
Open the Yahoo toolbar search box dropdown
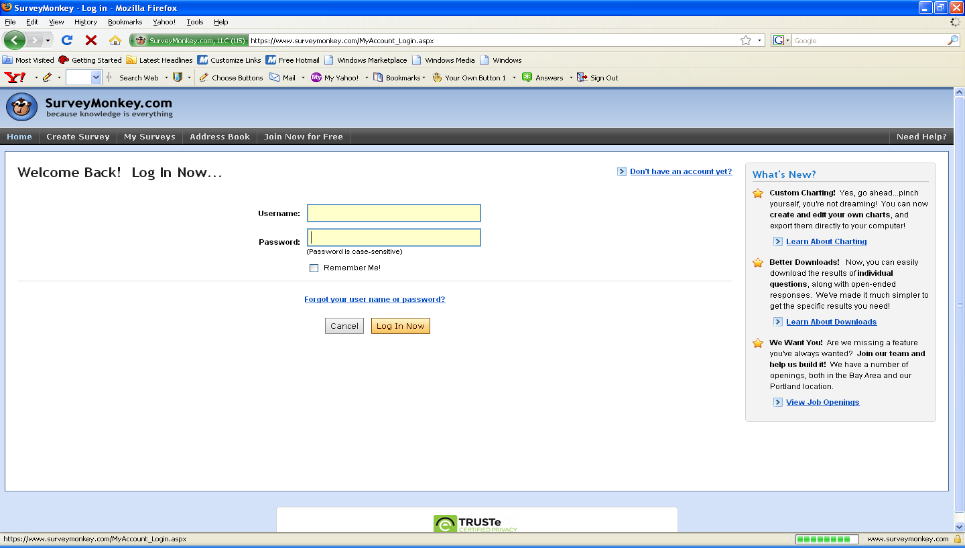[97, 77]
